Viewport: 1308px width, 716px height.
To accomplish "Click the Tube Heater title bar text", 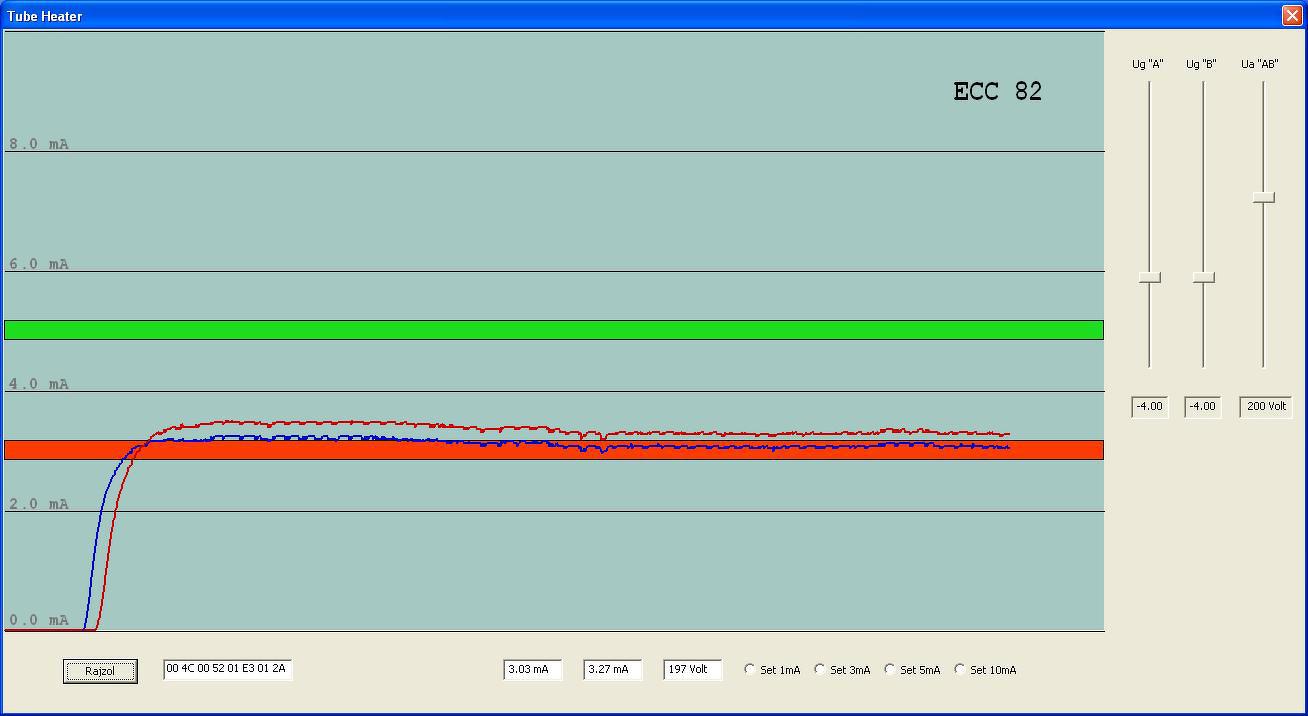I will (45, 16).
